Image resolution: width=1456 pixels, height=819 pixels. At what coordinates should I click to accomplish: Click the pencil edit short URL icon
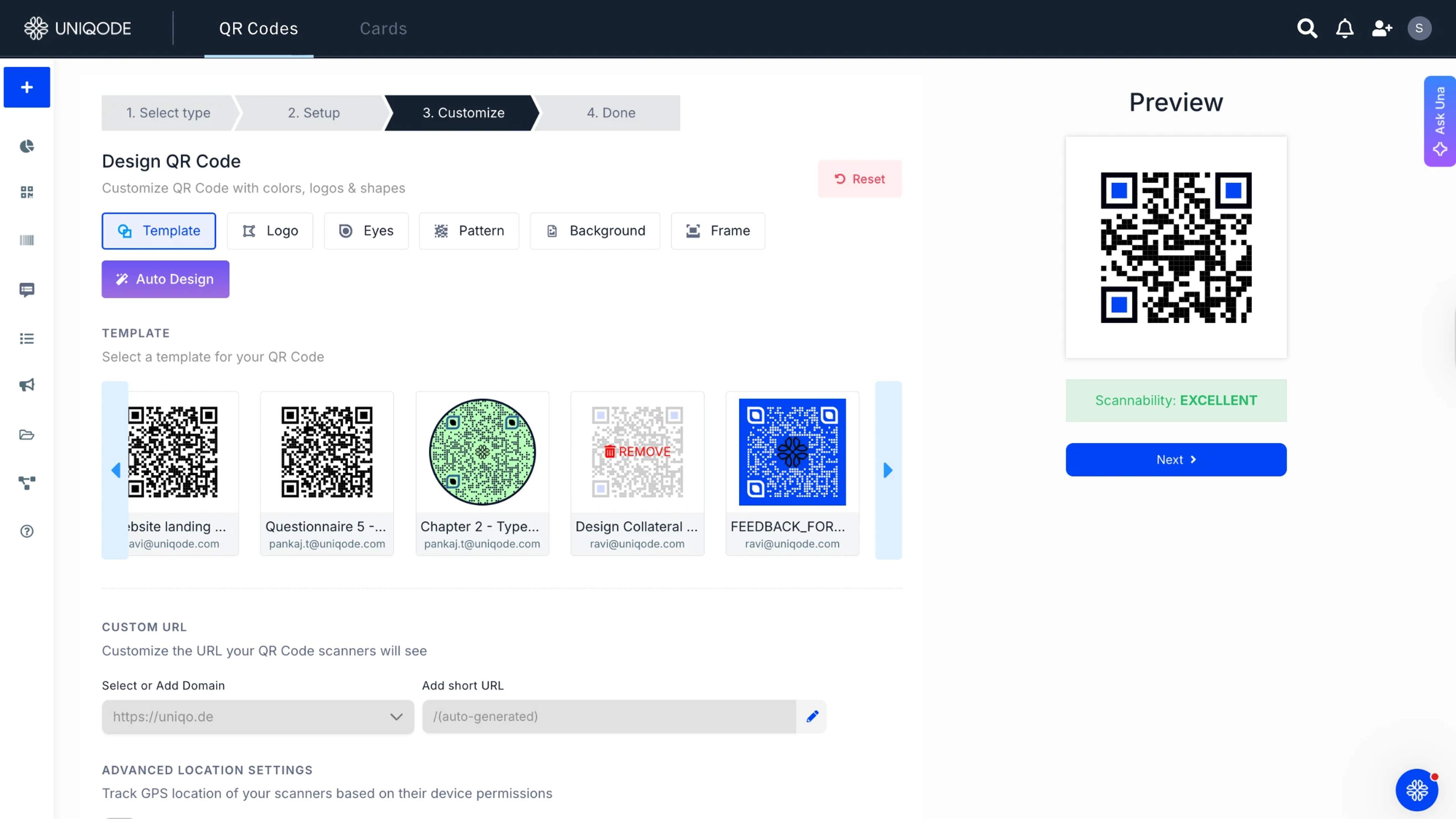coord(812,716)
